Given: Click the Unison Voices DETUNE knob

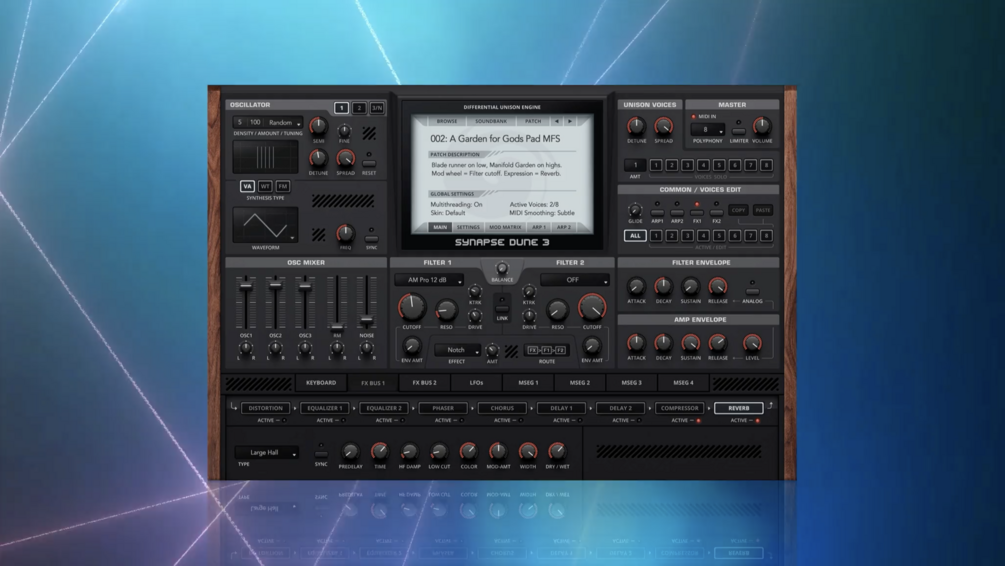Looking at the screenshot, I should pyautogui.click(x=636, y=126).
